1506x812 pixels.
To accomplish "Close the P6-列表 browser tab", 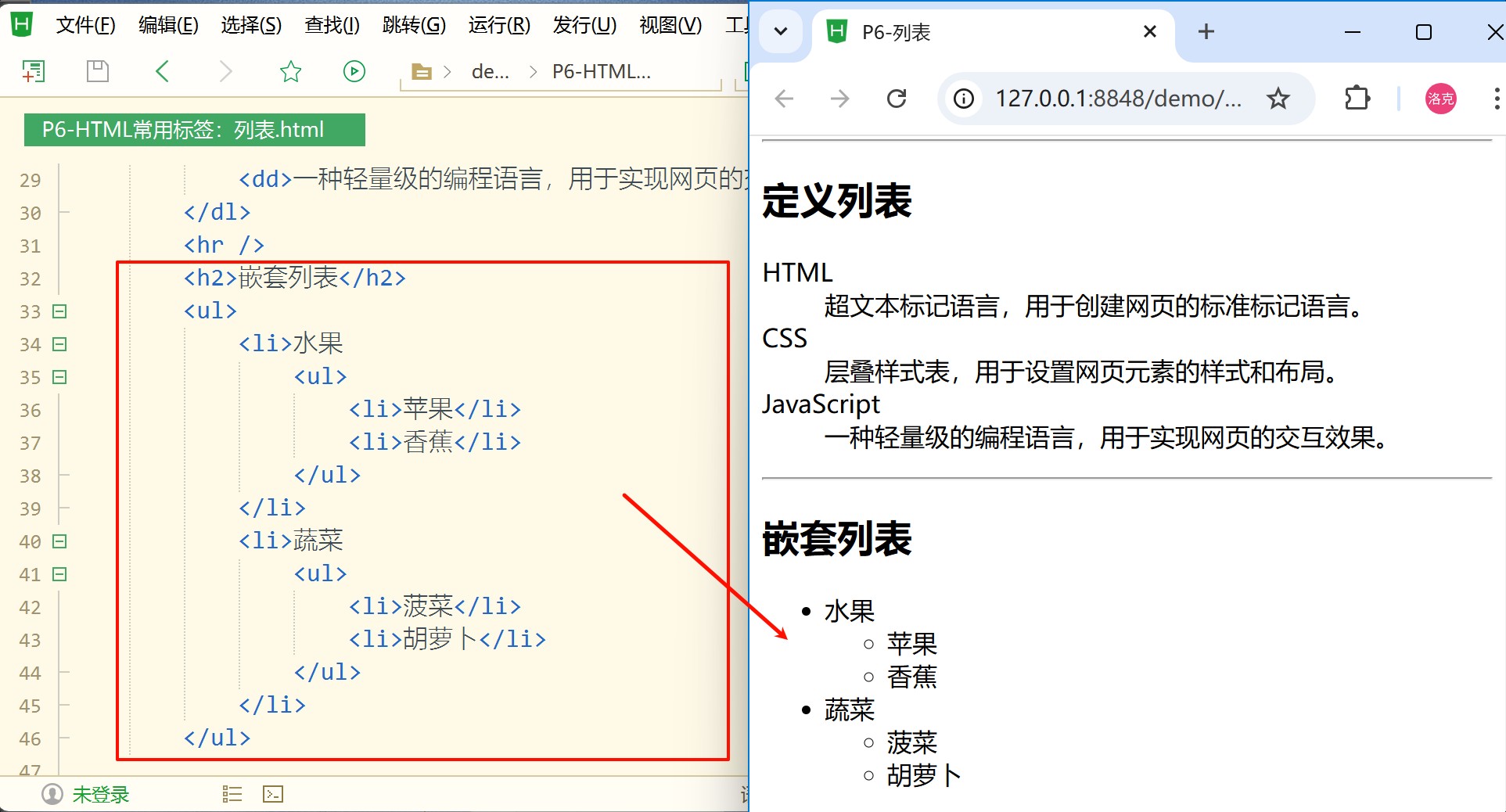I will (1150, 32).
